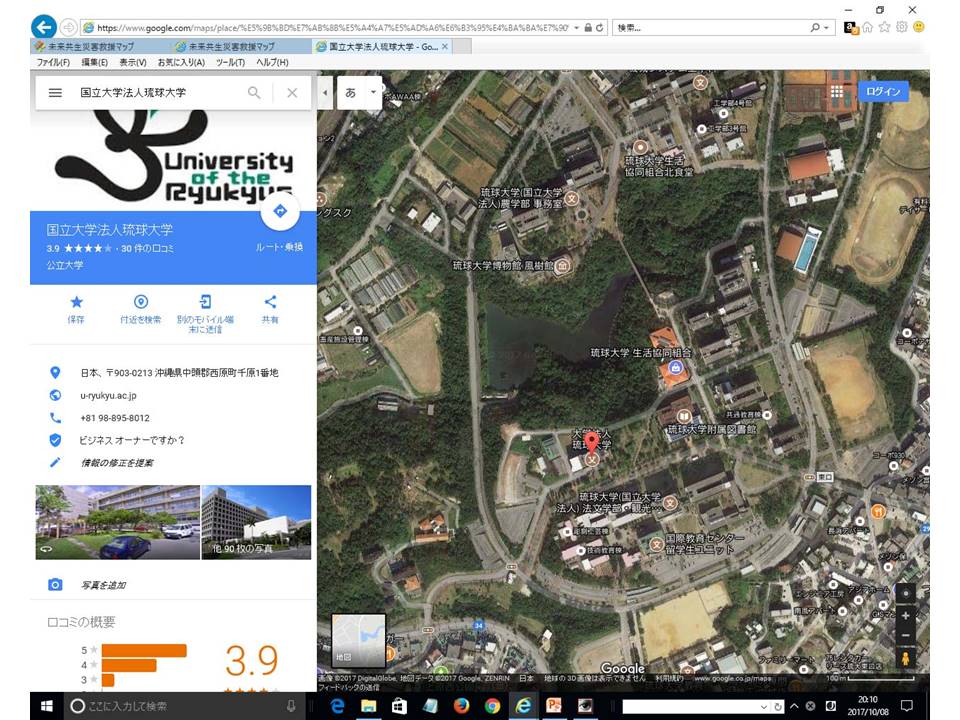Click the phone number +81 98-895-8012

point(114,418)
